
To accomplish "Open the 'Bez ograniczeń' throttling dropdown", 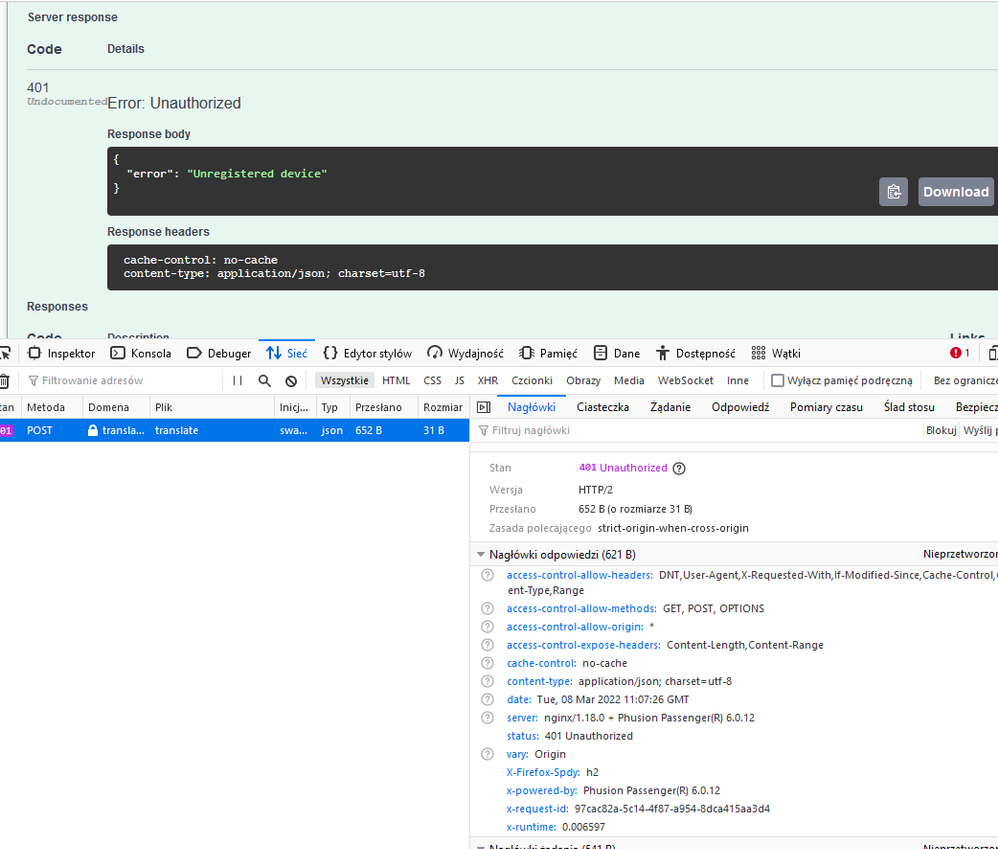I will [x=964, y=381].
